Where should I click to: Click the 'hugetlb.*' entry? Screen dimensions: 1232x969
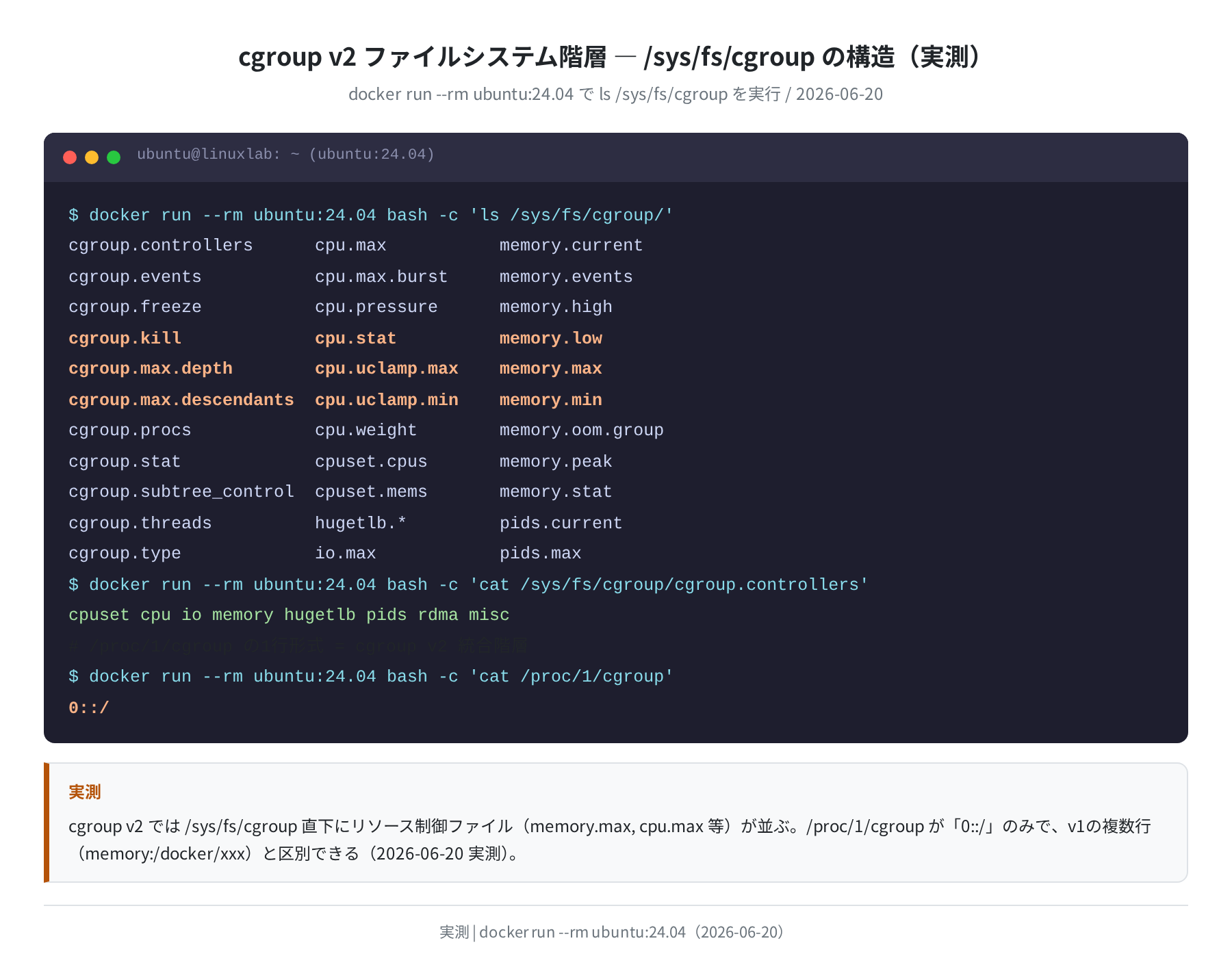coord(361,523)
